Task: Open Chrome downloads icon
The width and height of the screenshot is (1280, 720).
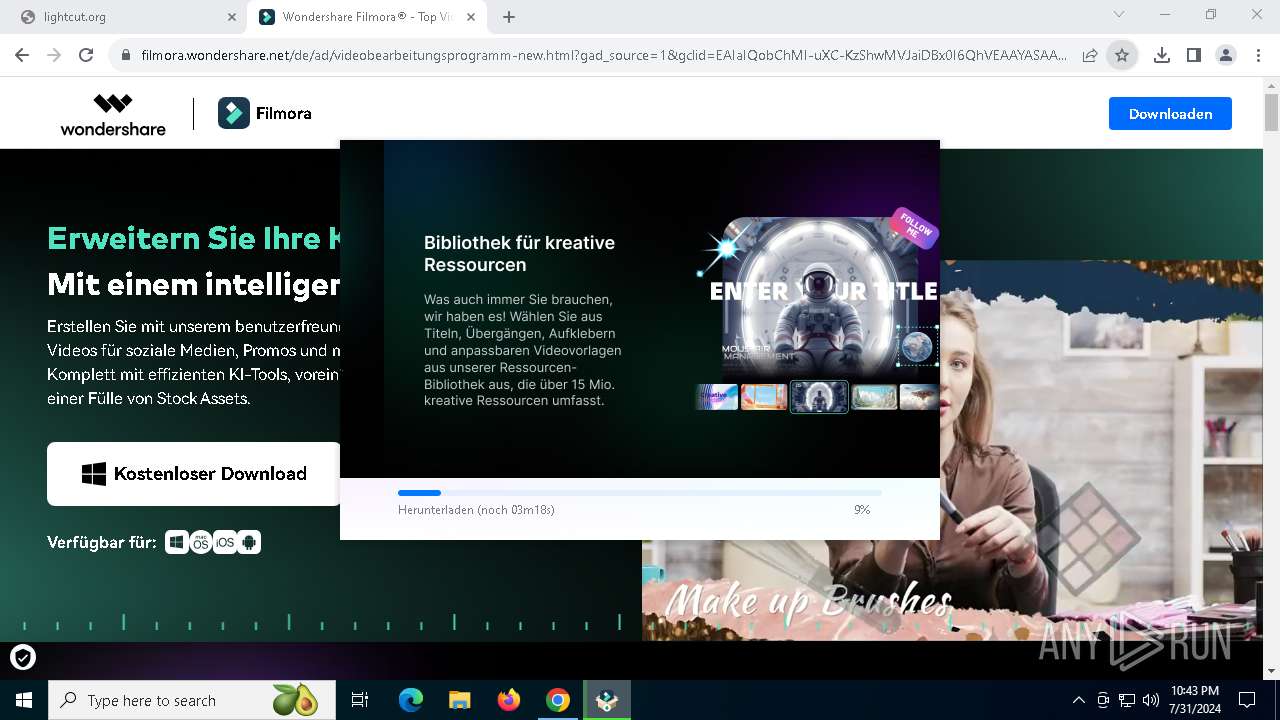Action: click(1161, 55)
